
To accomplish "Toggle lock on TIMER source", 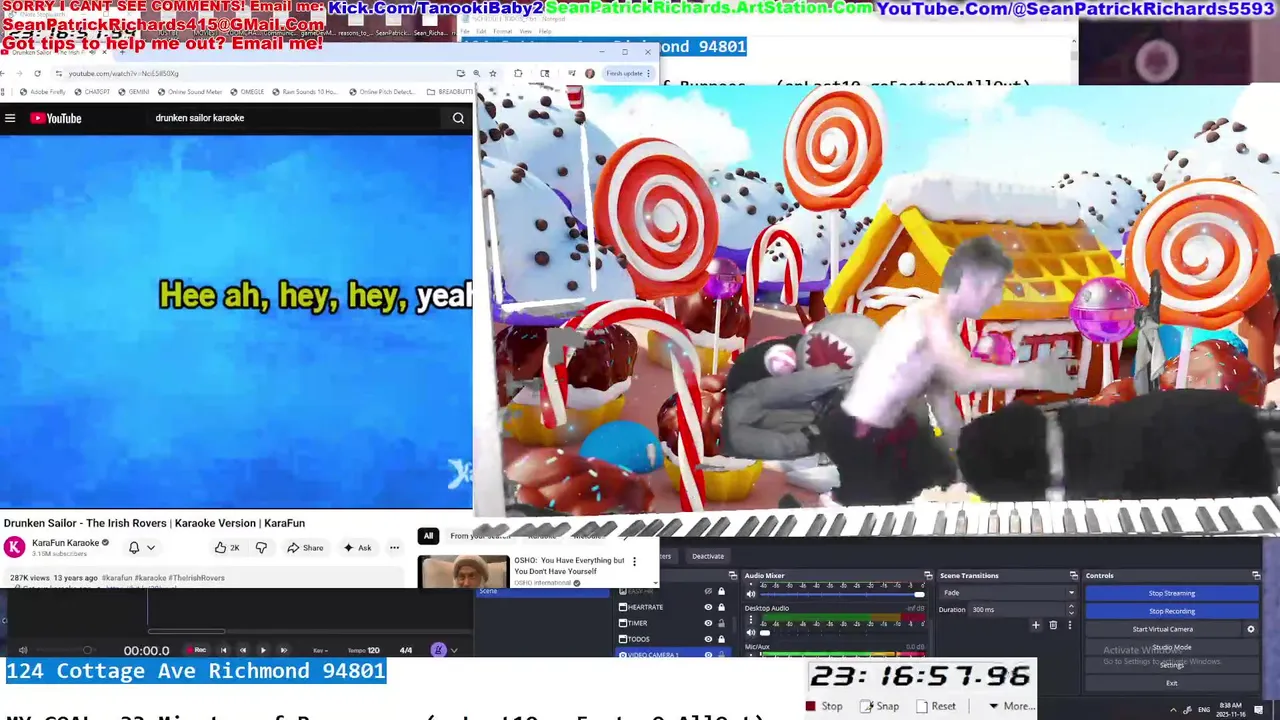I will pyautogui.click(x=721, y=623).
